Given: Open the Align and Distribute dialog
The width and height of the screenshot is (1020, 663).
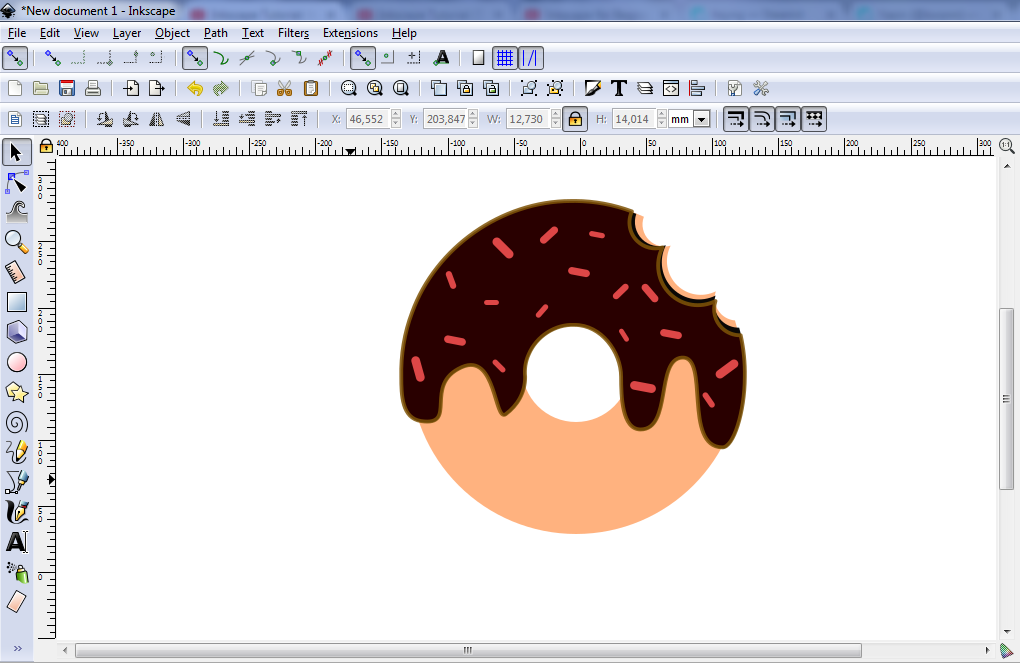Looking at the screenshot, I should 697,88.
